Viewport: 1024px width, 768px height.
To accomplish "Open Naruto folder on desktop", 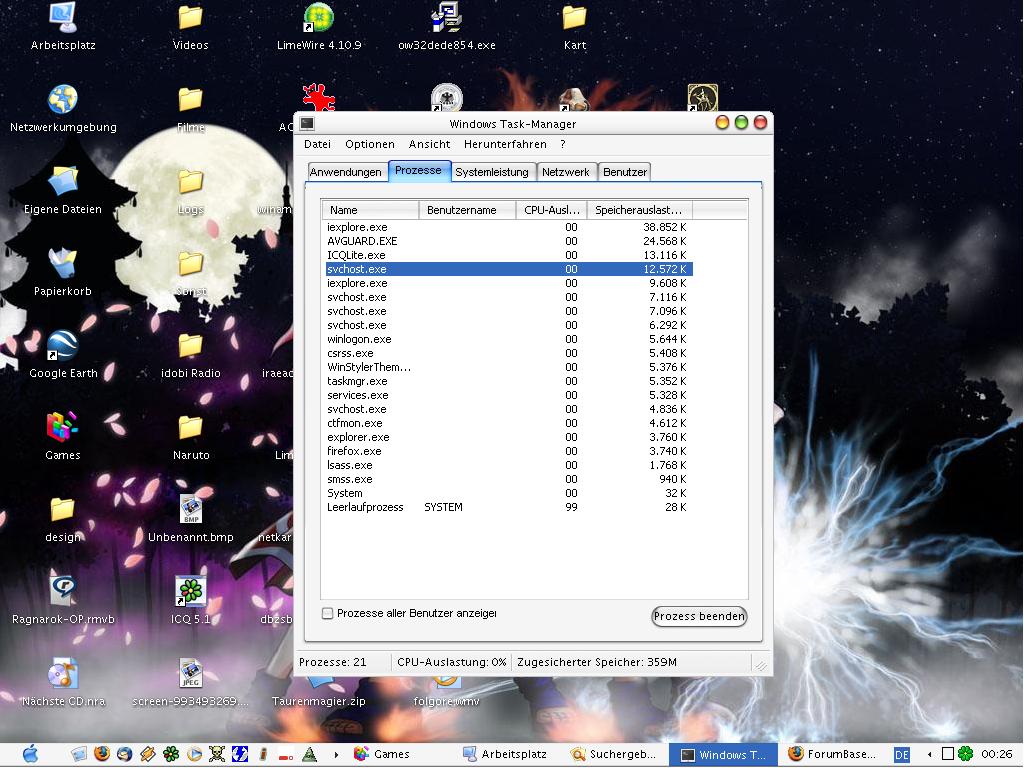I will pyautogui.click(x=191, y=438).
